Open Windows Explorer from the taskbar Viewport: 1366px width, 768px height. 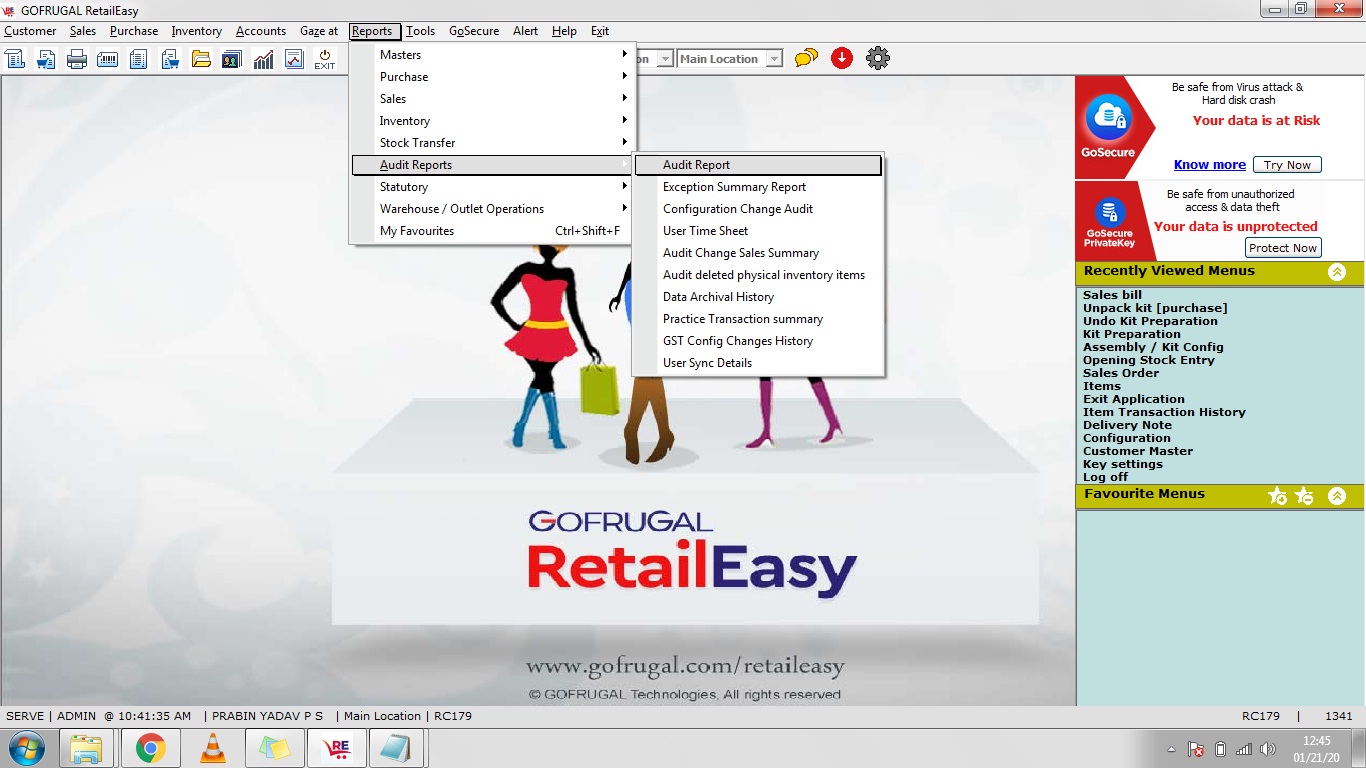(87, 748)
